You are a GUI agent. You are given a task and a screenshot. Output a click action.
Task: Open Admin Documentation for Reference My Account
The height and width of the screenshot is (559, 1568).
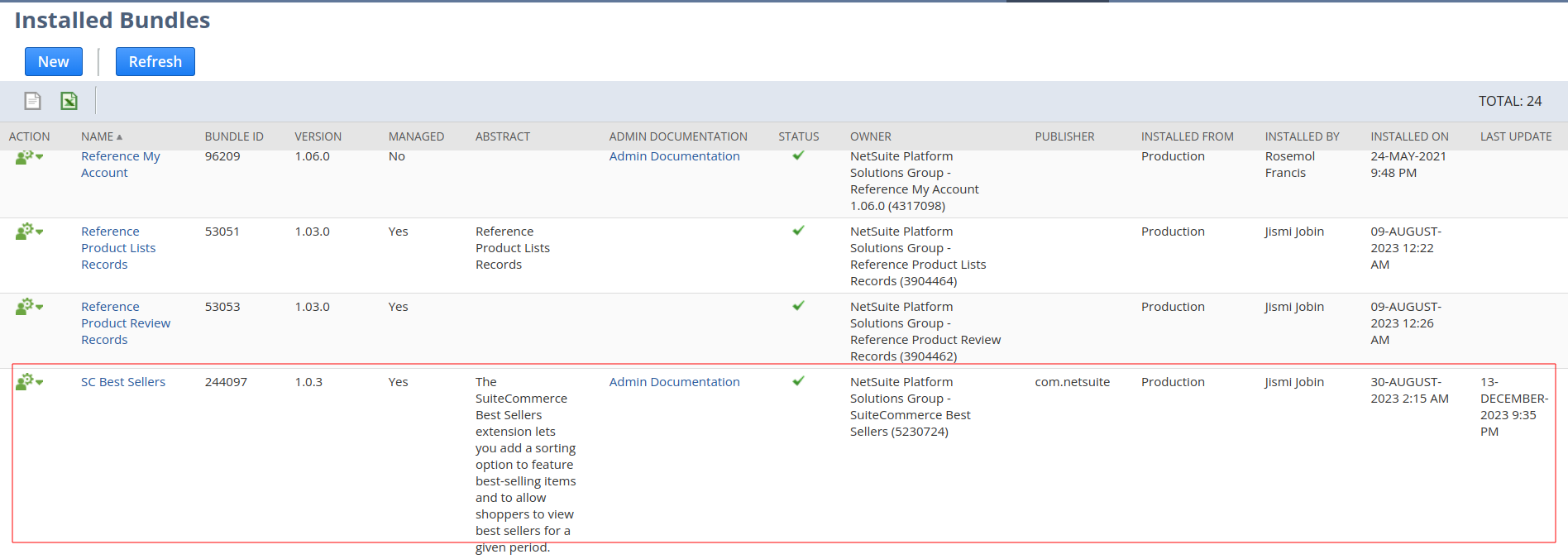674,156
